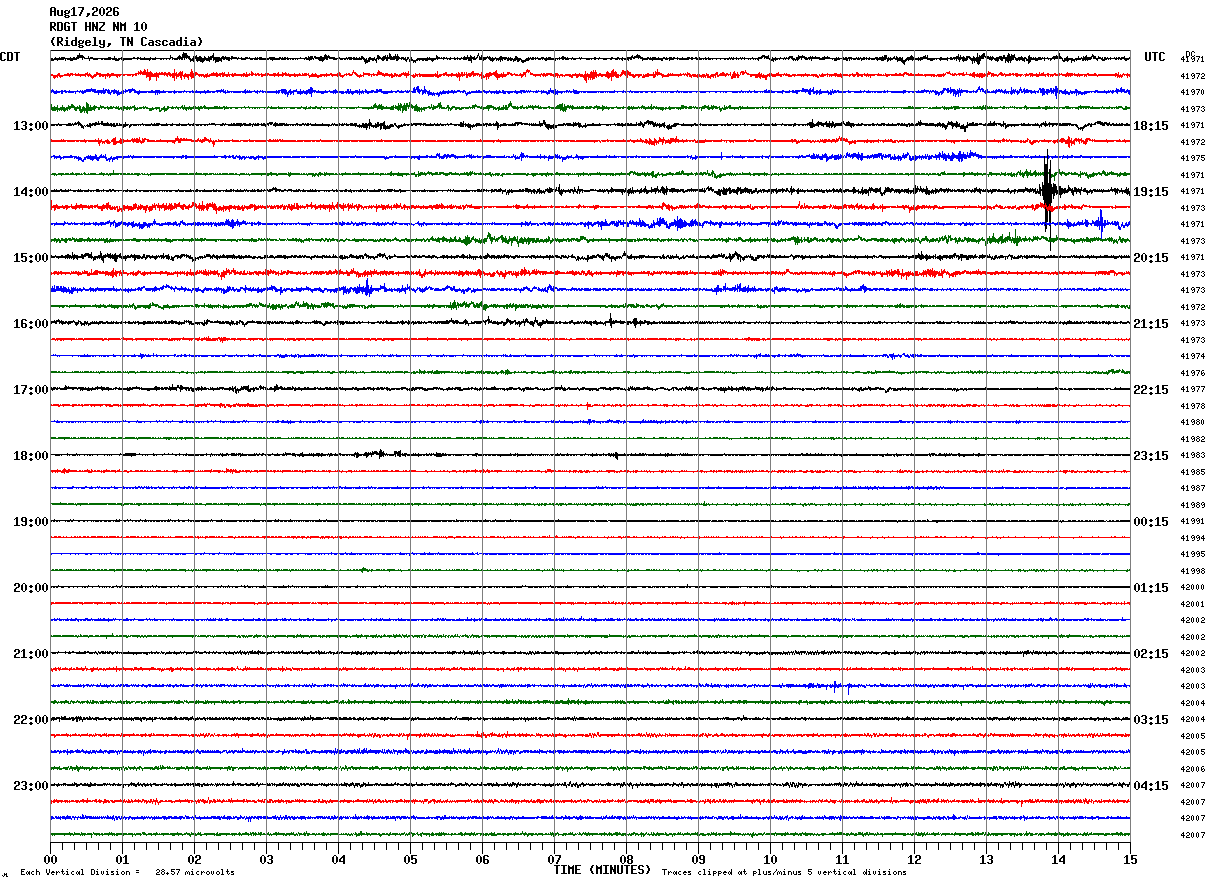Viewport: 1210px width, 886px height.
Task: Select the 19:15 UTC time label
Action: pyautogui.click(x=1151, y=192)
